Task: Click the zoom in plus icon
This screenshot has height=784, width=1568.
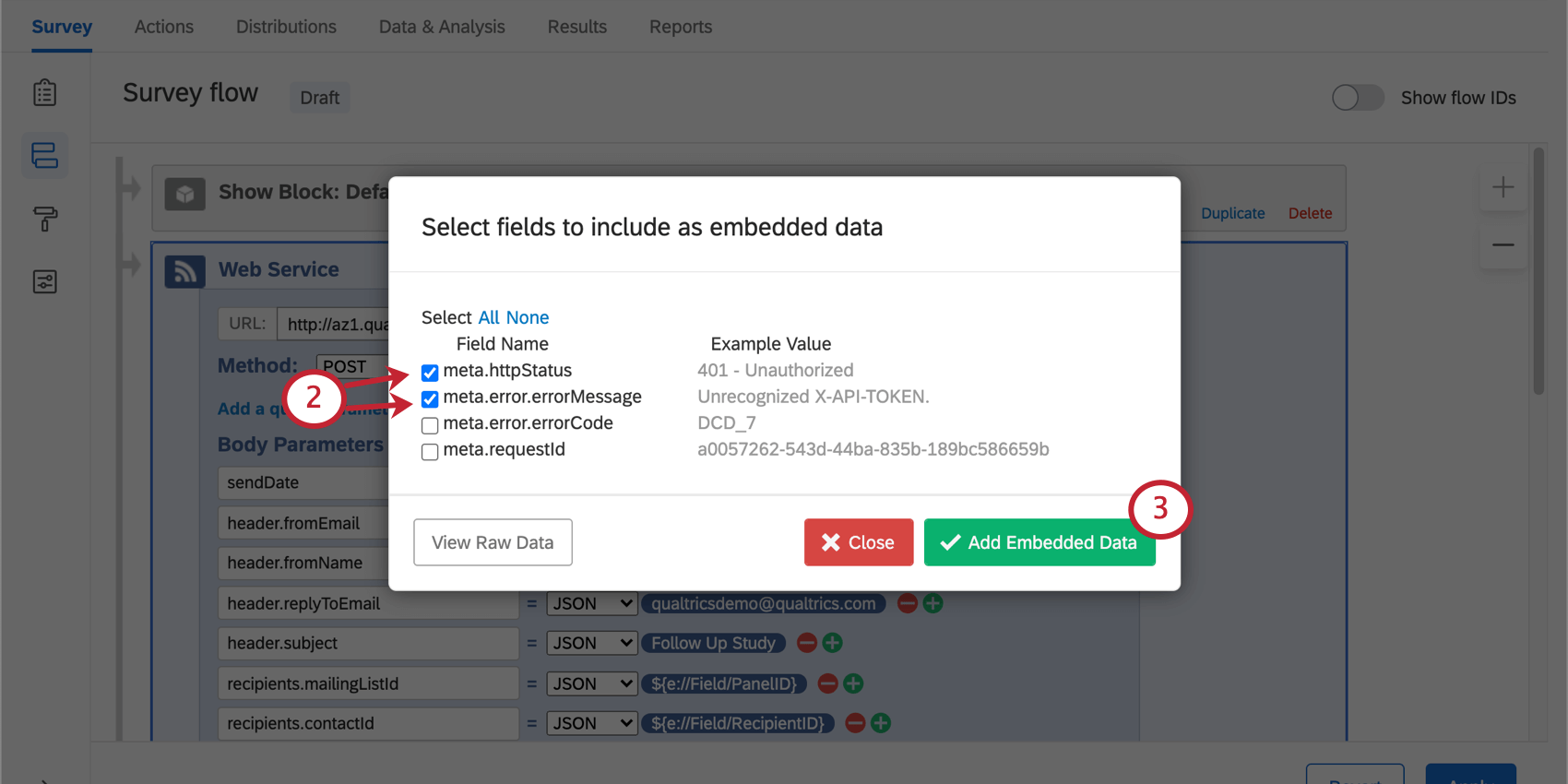Action: [1503, 187]
